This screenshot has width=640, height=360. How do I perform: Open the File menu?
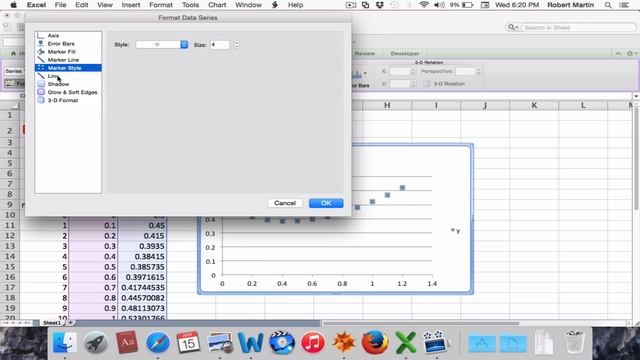point(60,5)
